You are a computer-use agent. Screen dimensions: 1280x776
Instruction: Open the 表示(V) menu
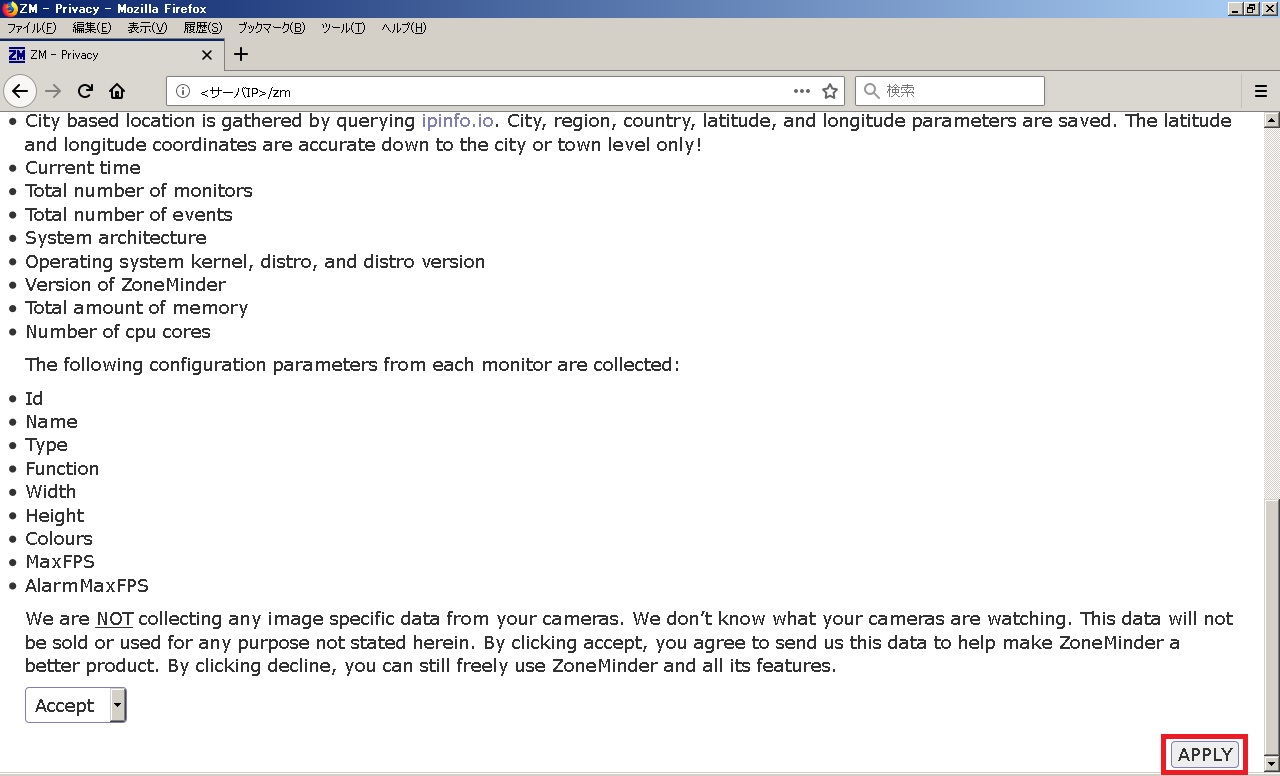[147, 28]
